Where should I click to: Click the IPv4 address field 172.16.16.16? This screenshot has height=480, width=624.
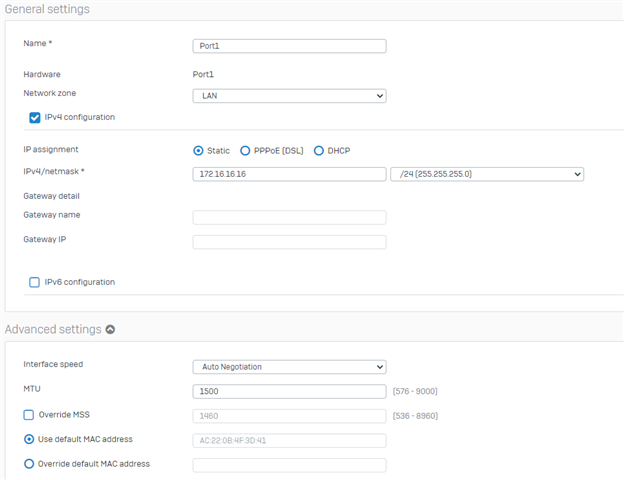(x=289, y=174)
